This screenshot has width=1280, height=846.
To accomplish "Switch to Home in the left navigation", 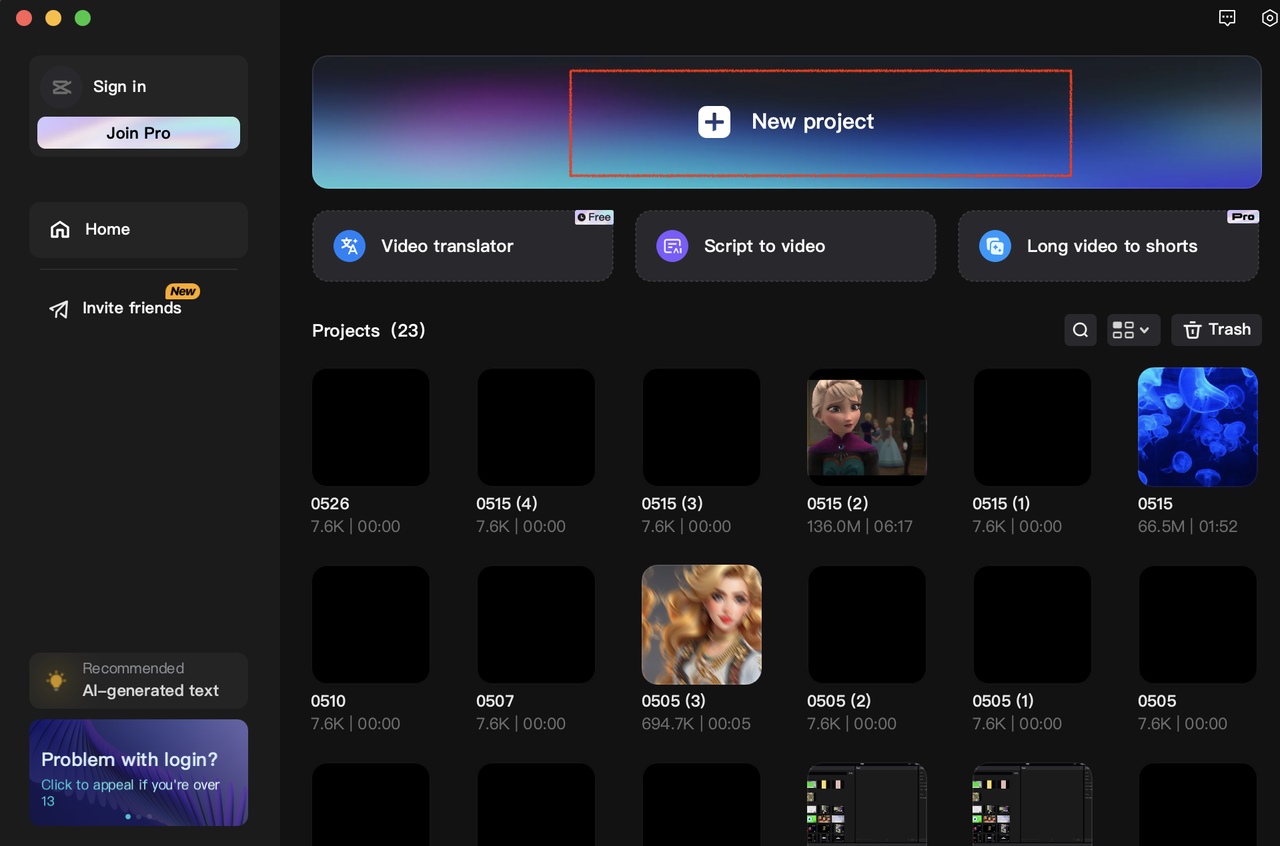I will tap(108, 229).
